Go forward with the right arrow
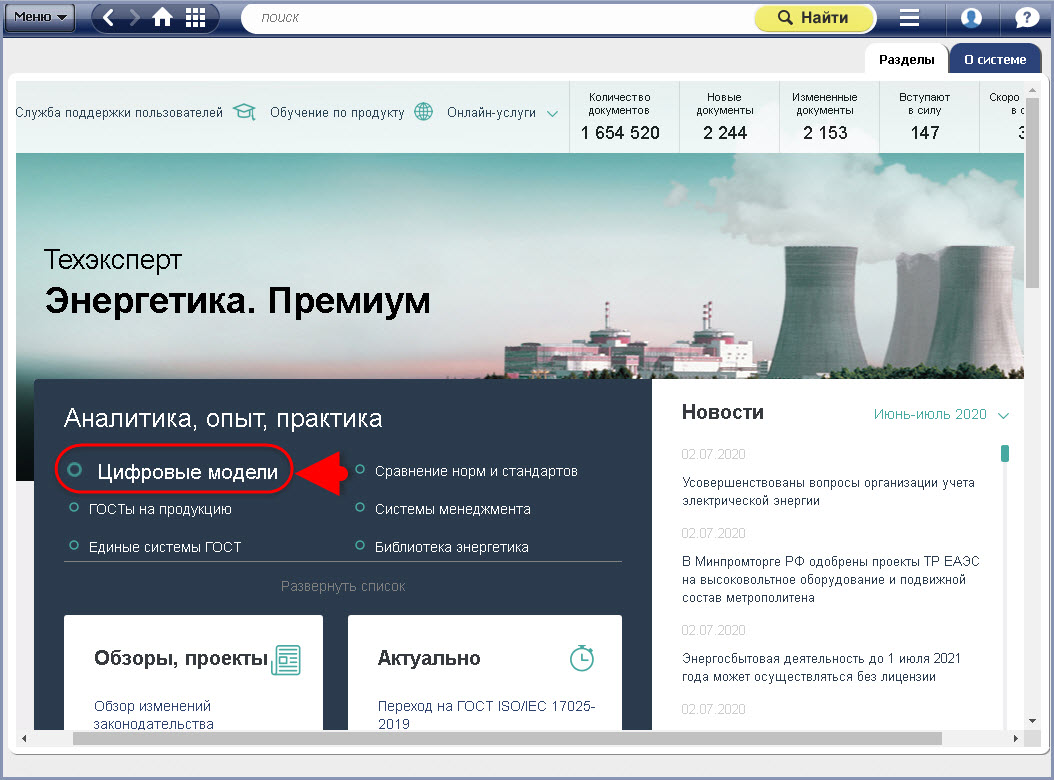 click(x=134, y=17)
